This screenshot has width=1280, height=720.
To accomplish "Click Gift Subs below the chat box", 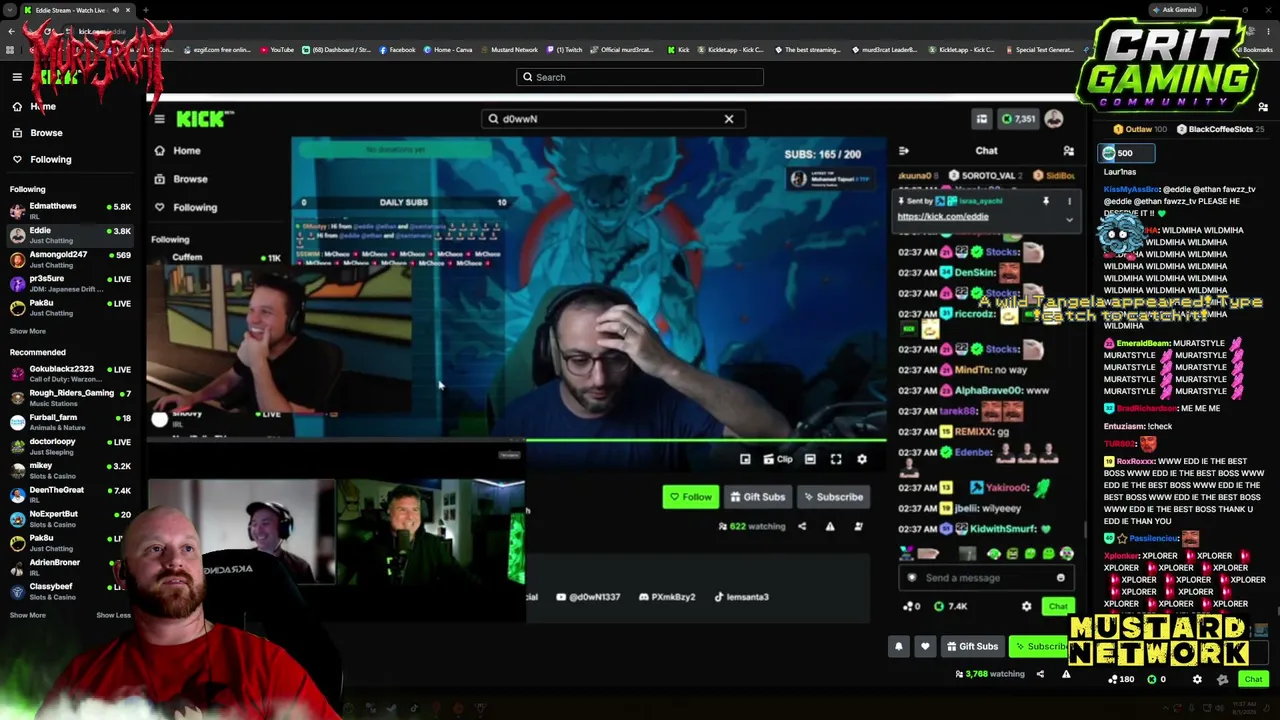I will pos(972,647).
